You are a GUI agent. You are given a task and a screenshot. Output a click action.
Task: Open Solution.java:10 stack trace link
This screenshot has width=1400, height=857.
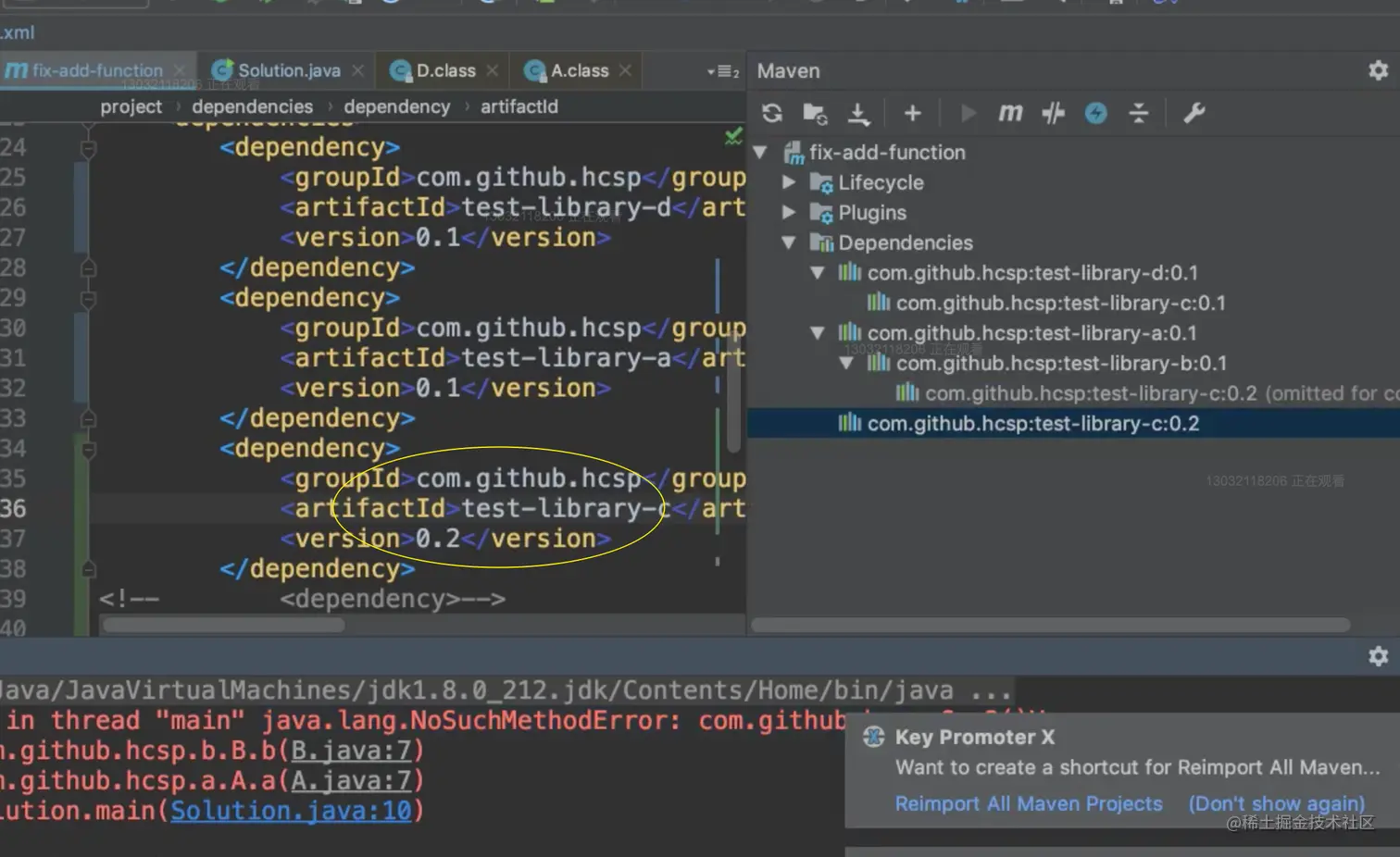point(291,811)
